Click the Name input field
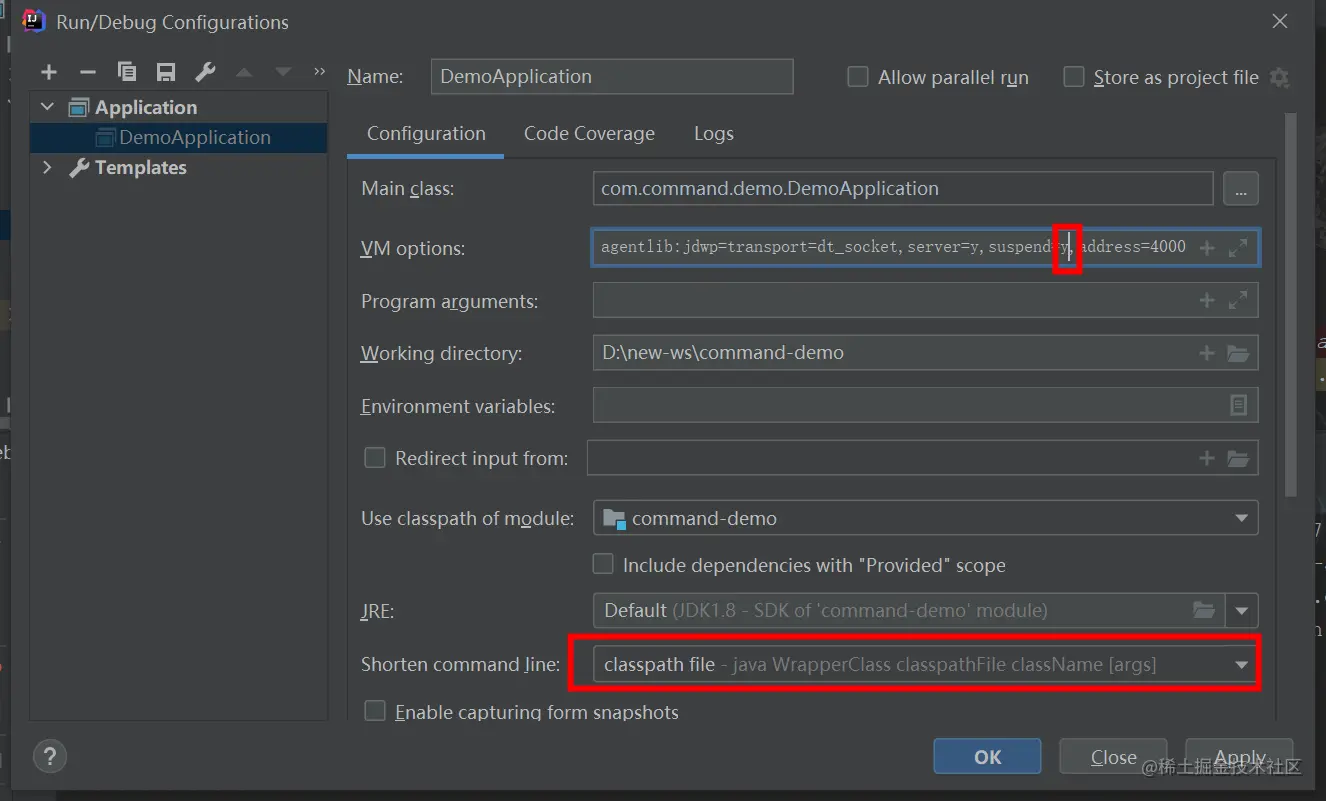 pyautogui.click(x=612, y=77)
